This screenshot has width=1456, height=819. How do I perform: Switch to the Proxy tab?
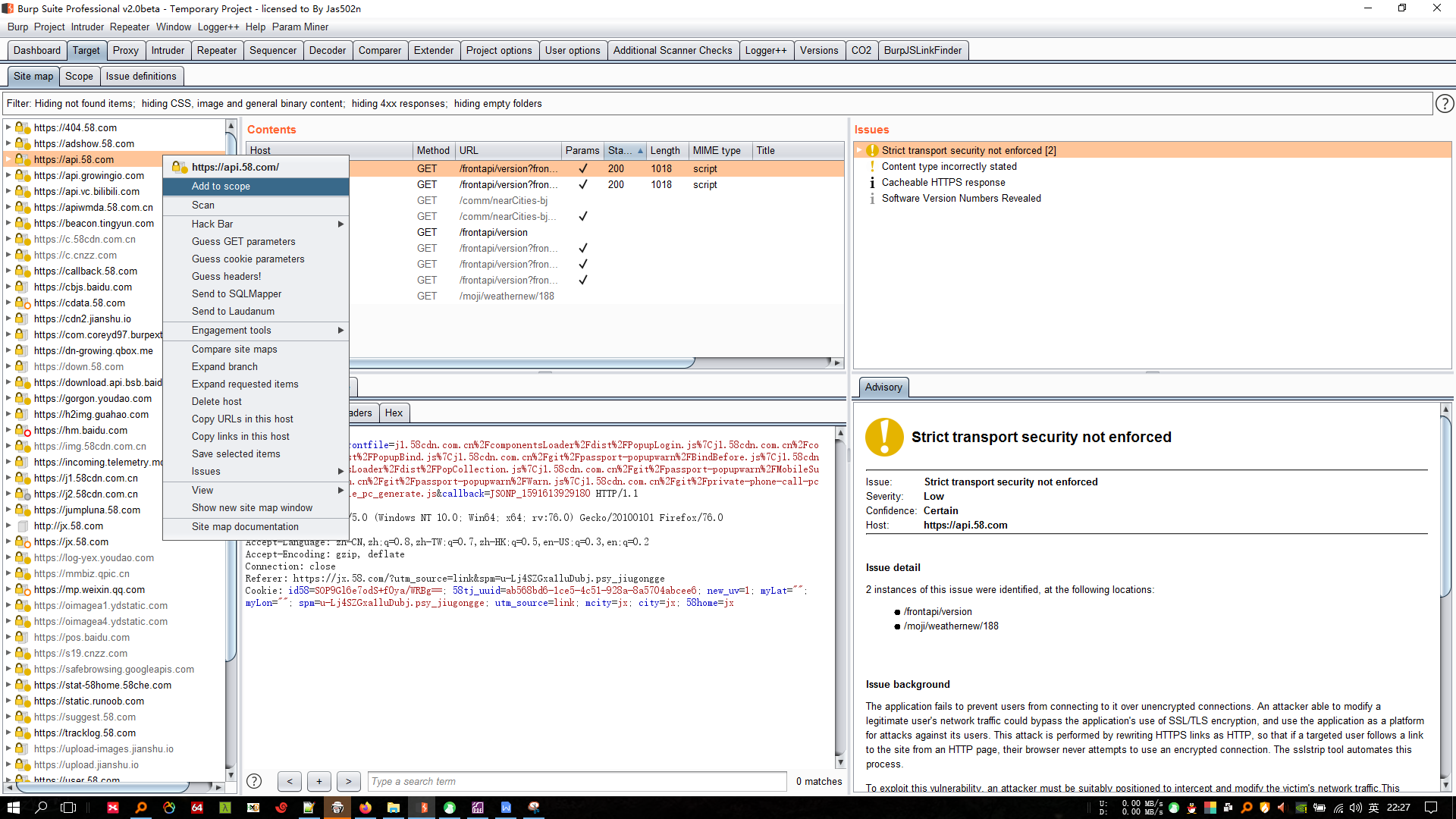point(125,50)
